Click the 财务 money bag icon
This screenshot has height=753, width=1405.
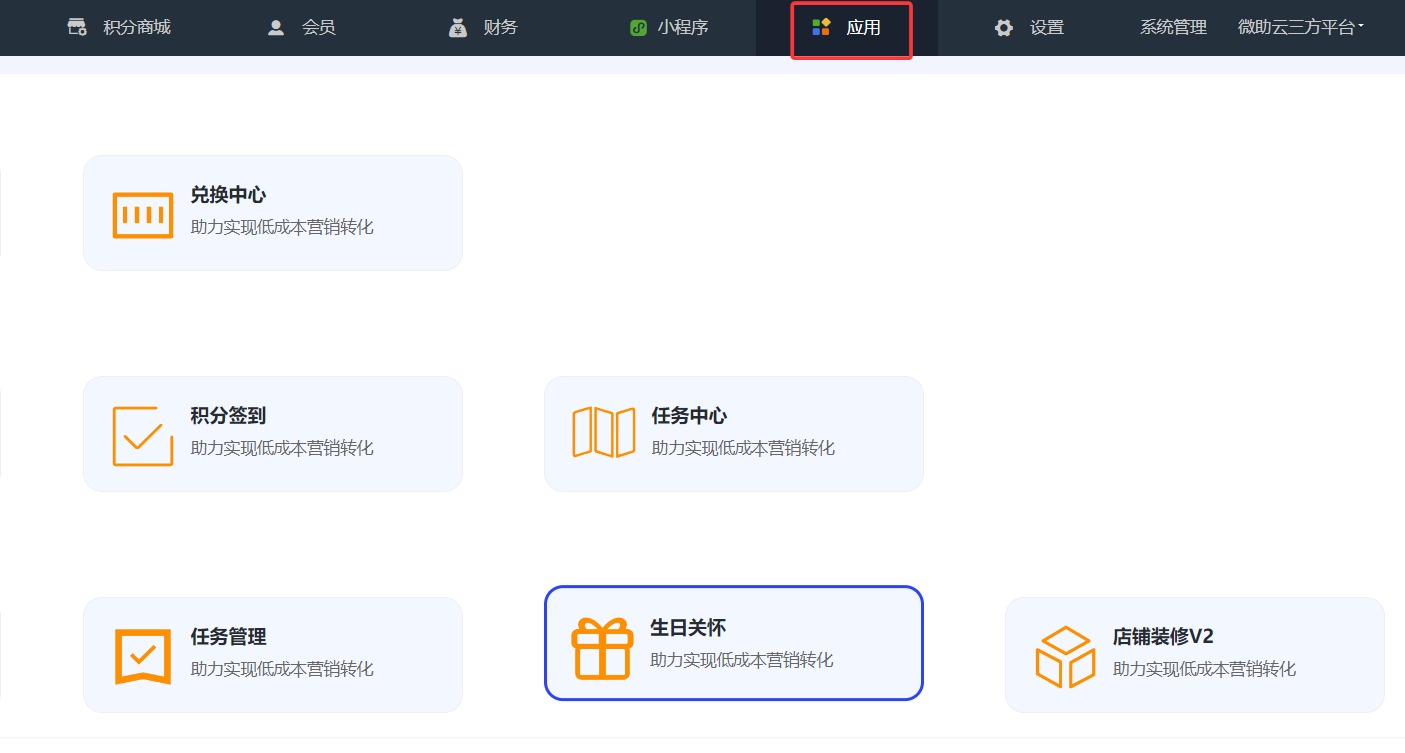coord(458,28)
